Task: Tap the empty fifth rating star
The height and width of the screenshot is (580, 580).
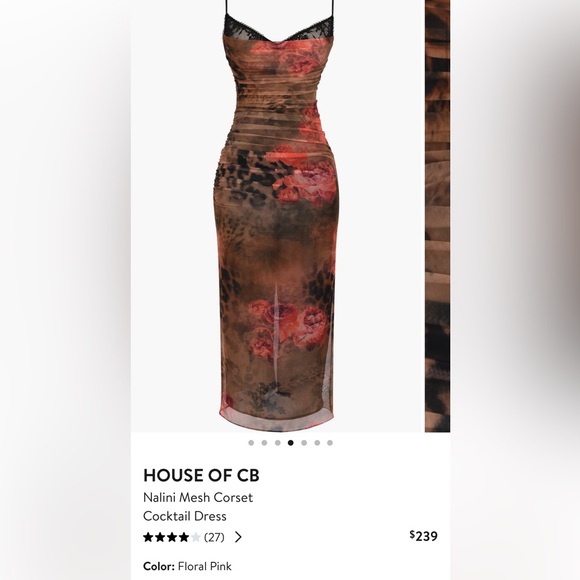Action: tap(196, 537)
